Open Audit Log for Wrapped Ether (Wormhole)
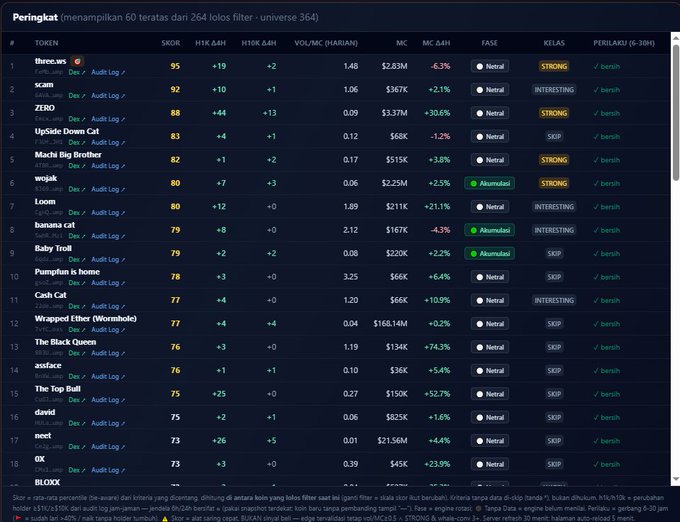 [x=108, y=330]
